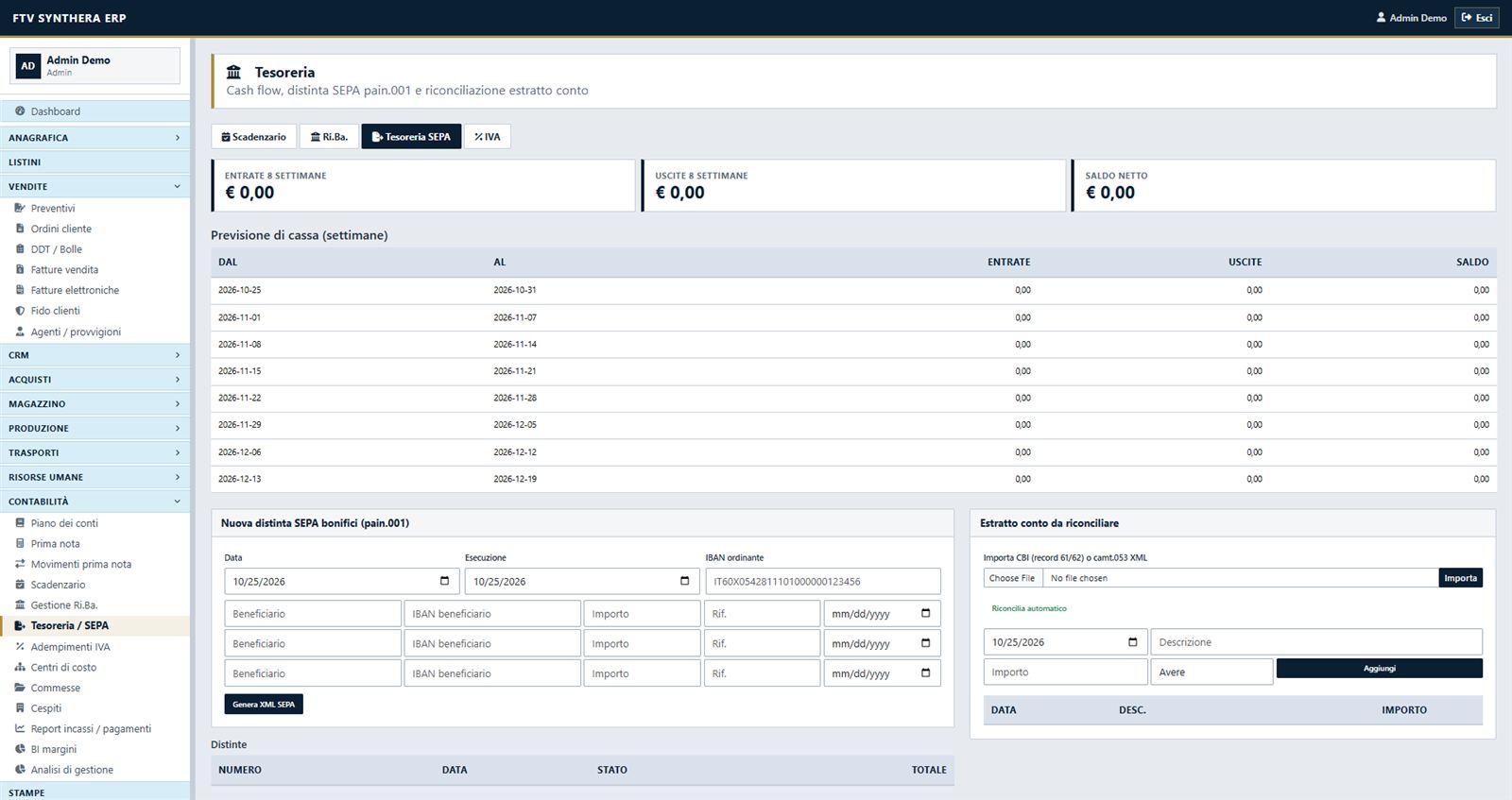This screenshot has width=1512, height=800.
Task: Switch to the IVA tab
Action: [x=488, y=137]
